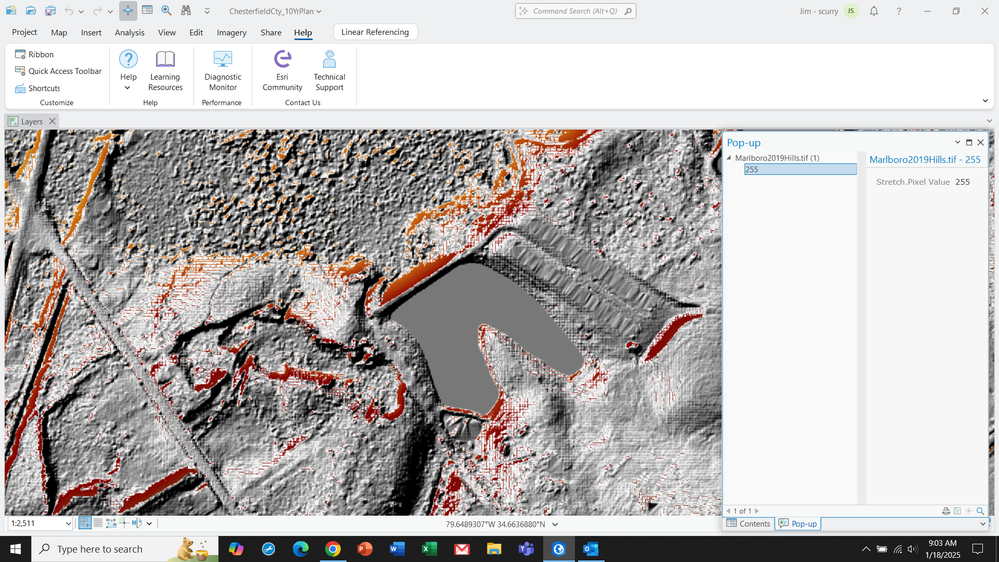The width and height of the screenshot is (999, 562).
Task: Toggle snapping in the map status bar
Action: (85, 523)
